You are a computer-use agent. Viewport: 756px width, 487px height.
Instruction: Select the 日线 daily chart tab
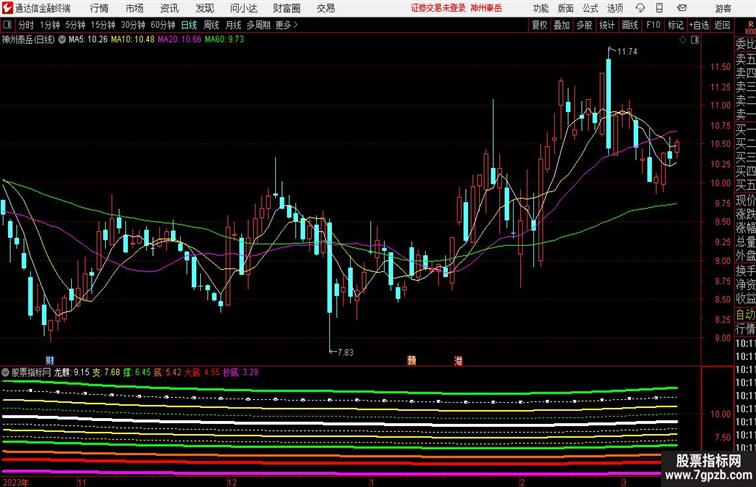[189, 25]
